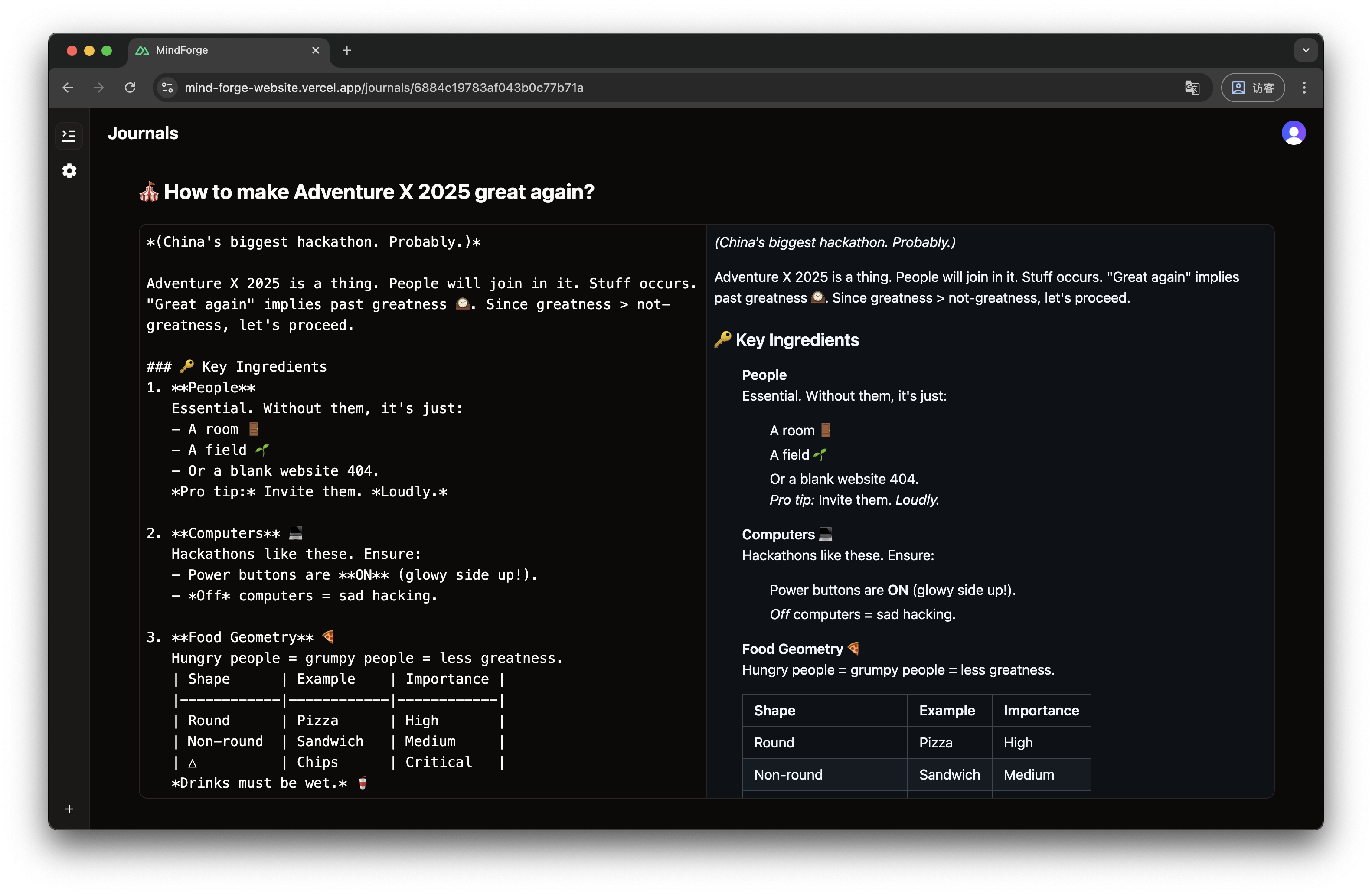The image size is (1372, 894).
Task: Expand the sidebar panel toggle icon
Action: pyautogui.click(x=69, y=136)
